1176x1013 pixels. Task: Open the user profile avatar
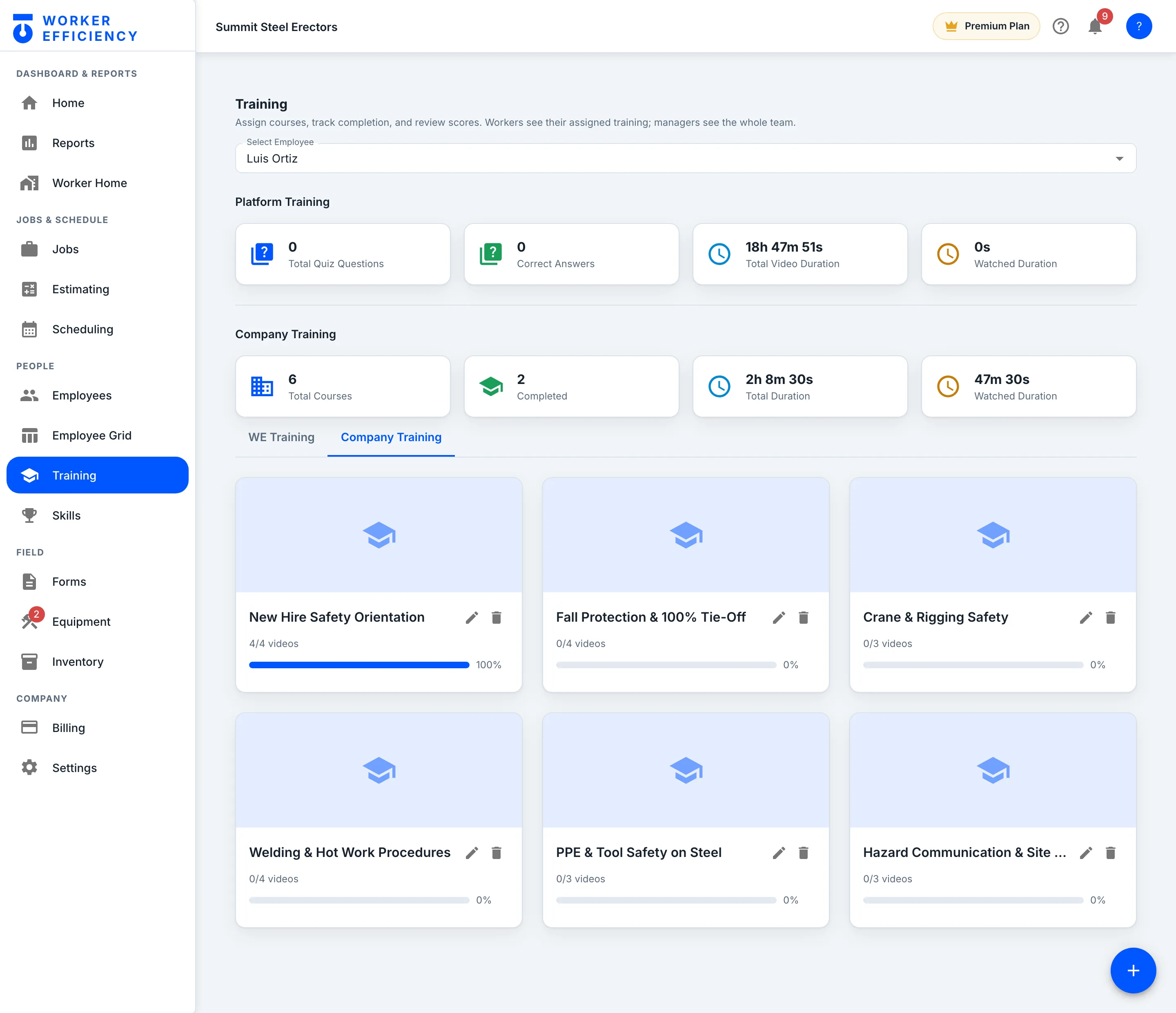(1138, 26)
